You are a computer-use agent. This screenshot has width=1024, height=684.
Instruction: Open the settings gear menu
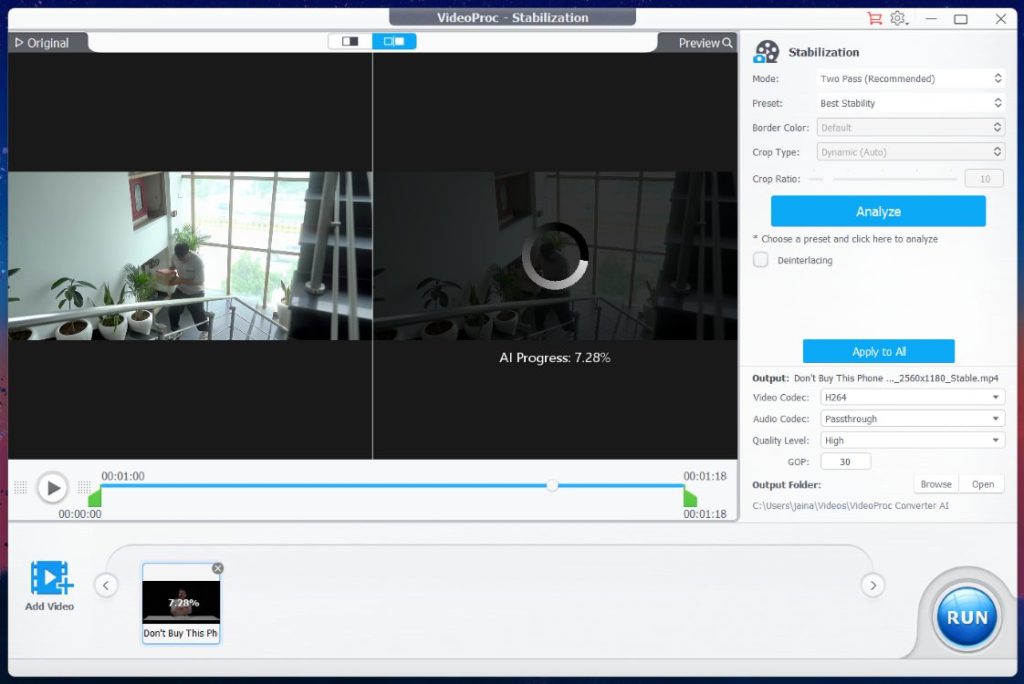(x=898, y=18)
